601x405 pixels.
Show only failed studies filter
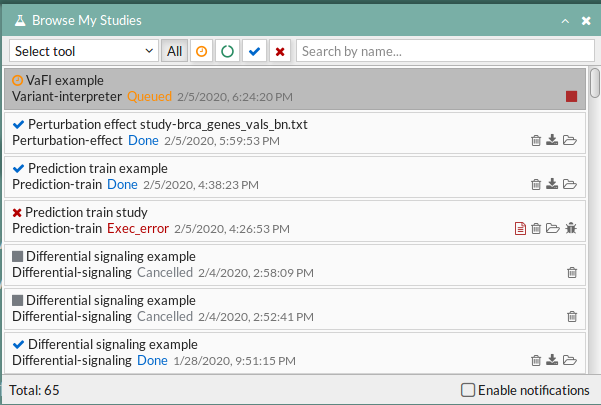pos(280,51)
